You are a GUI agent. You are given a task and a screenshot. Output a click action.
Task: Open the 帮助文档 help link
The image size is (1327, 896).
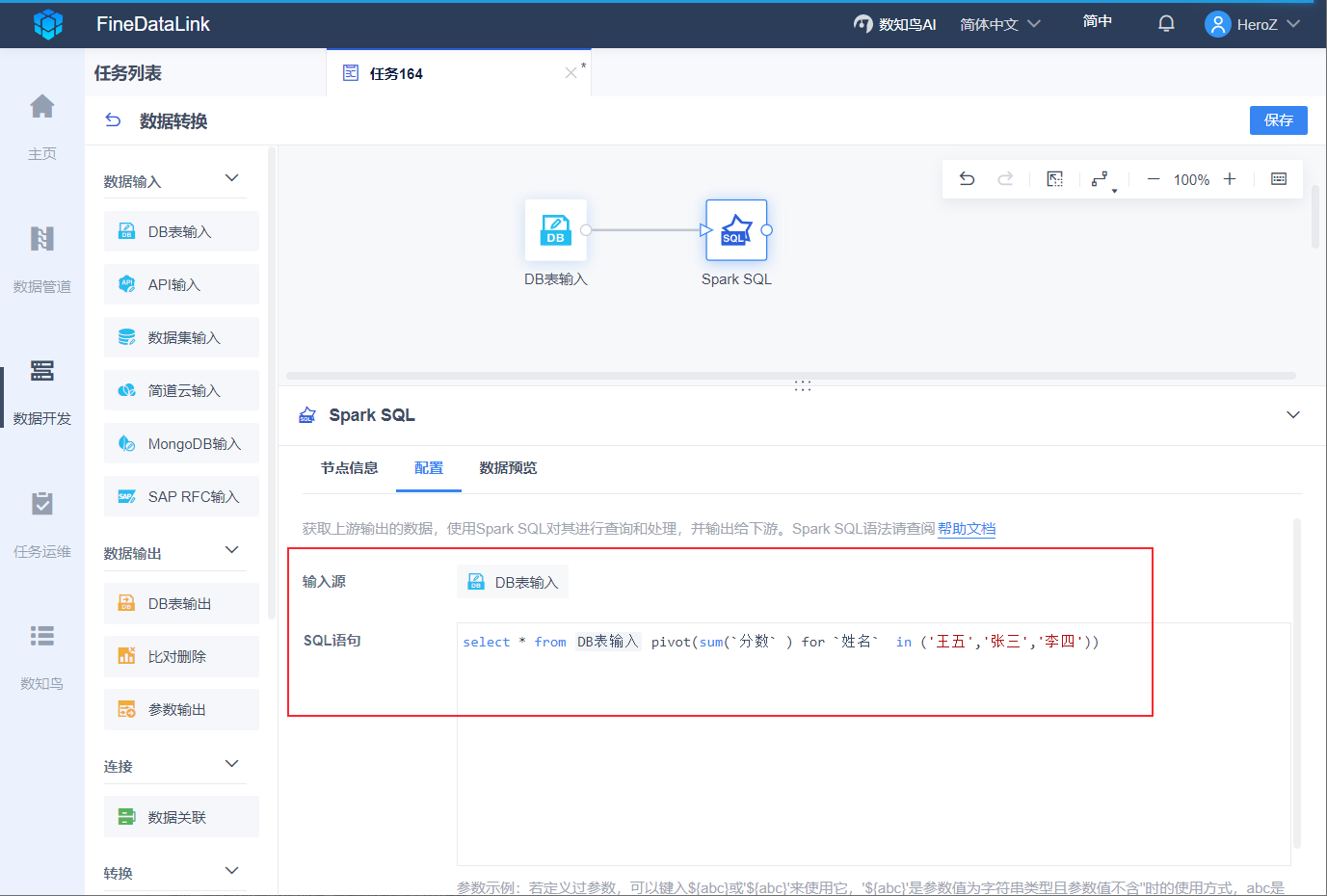pos(967,529)
